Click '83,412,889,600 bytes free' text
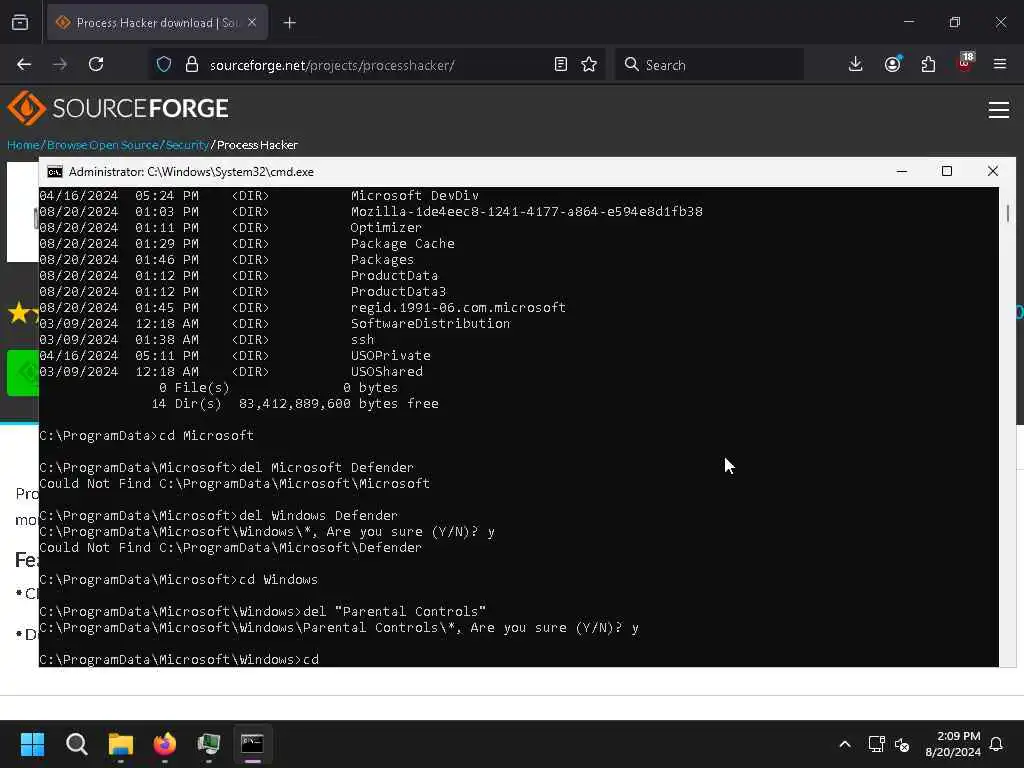1024x768 pixels. (339, 404)
